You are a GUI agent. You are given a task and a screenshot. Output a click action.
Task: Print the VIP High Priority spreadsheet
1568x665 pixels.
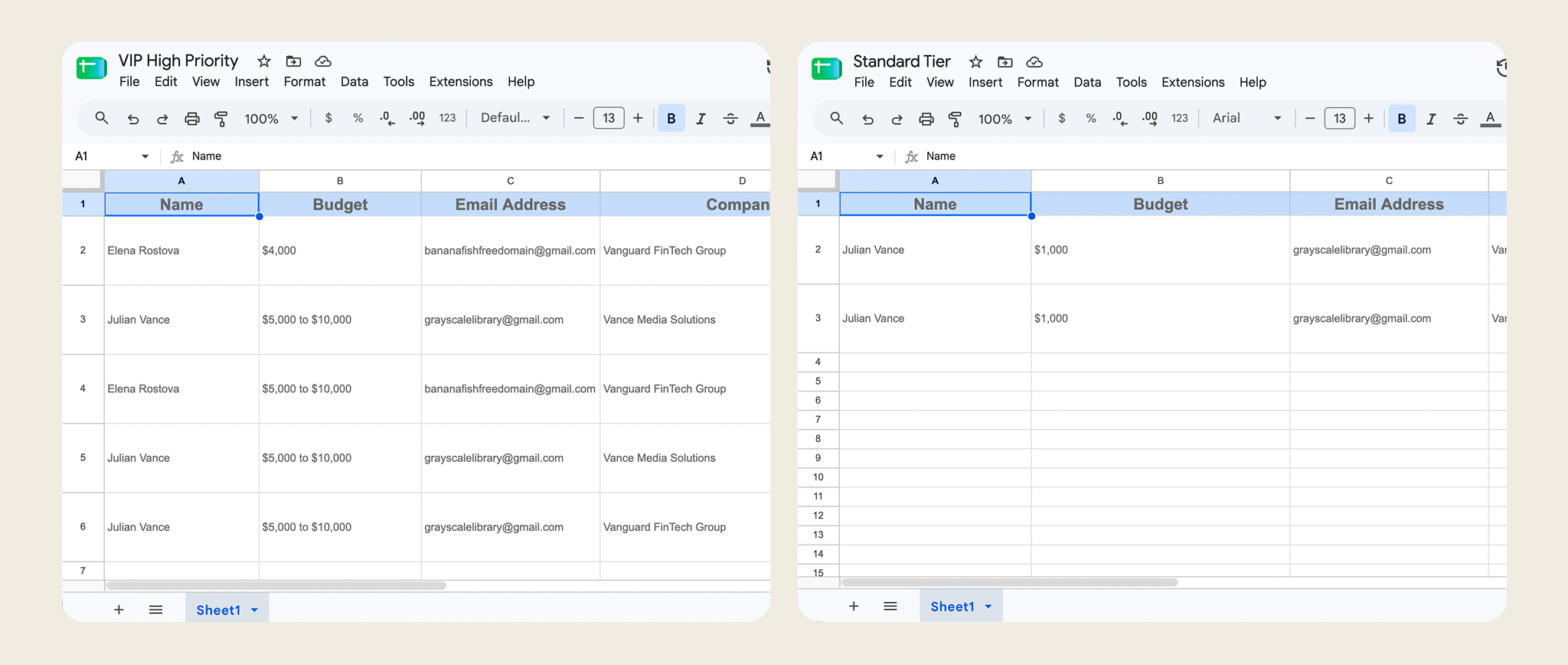pos(192,119)
